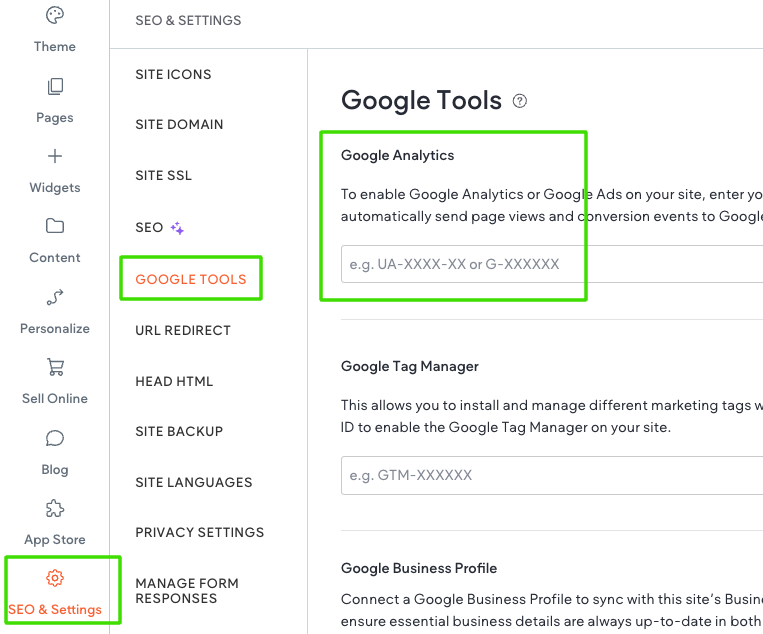This screenshot has height=634, width=763.
Task: Select SITE ICONS menu item
Action: (173, 74)
